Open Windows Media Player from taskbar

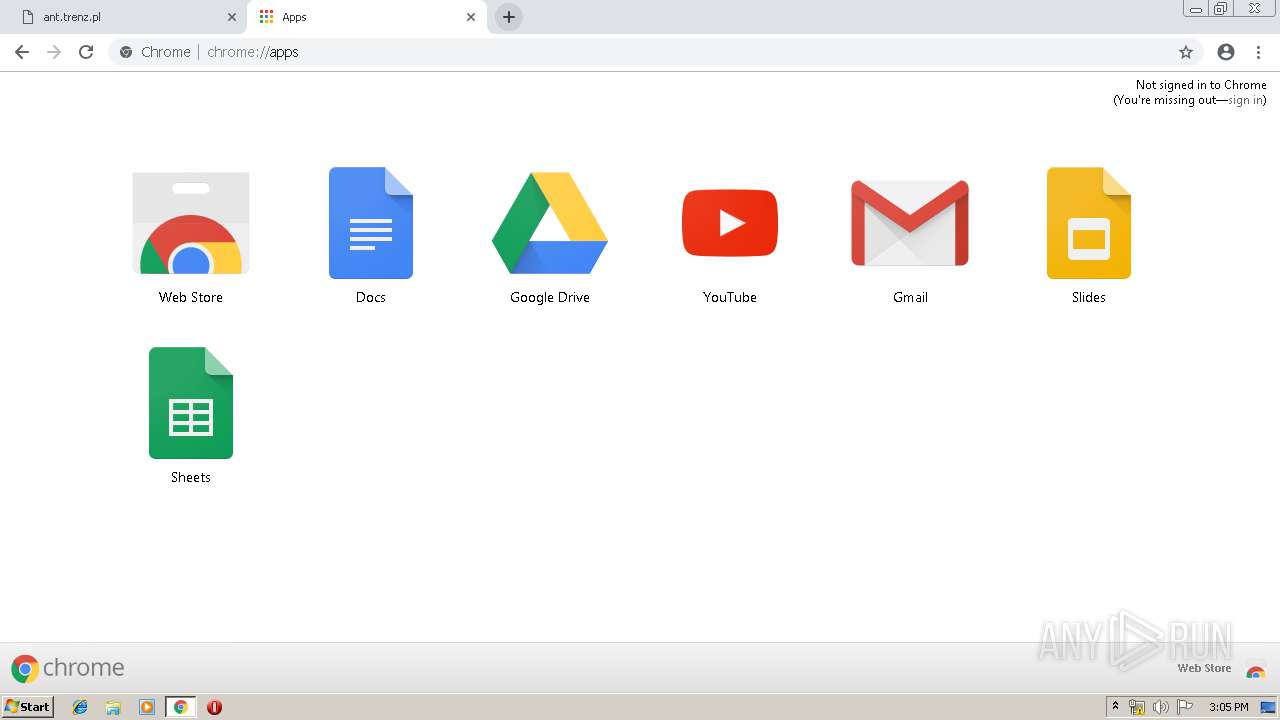[x=147, y=707]
